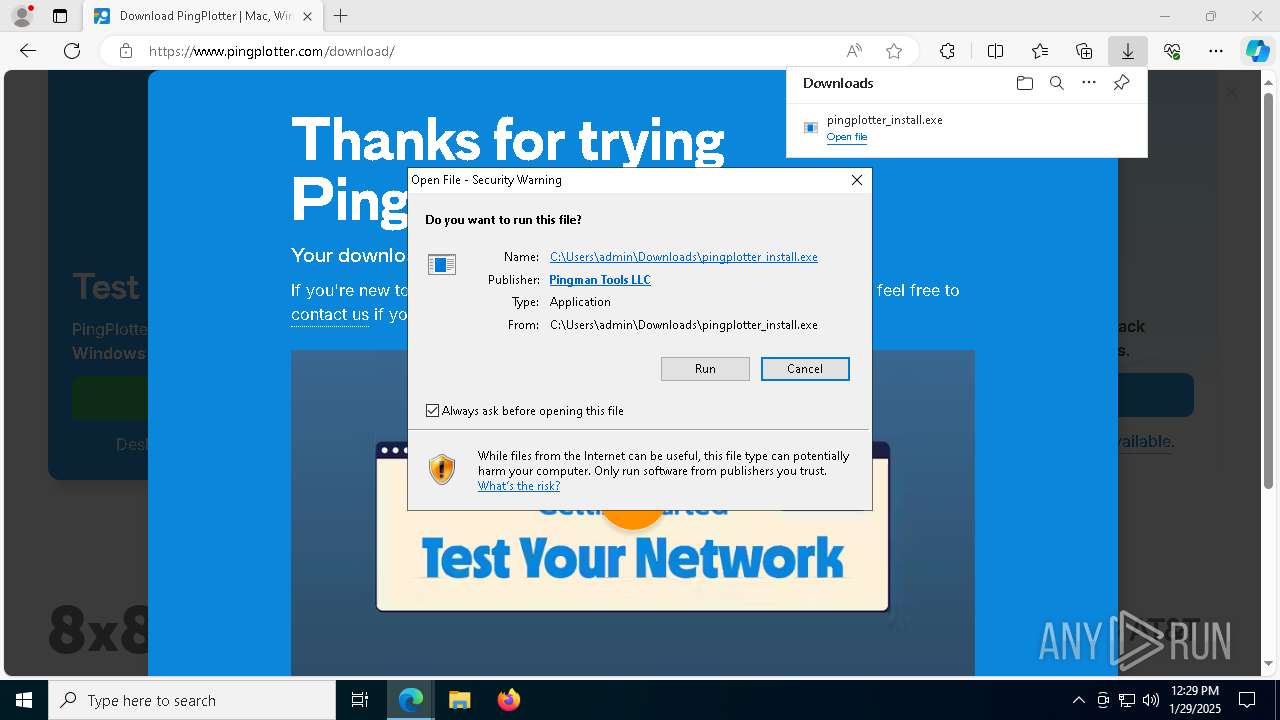Add this page to favorites star
Viewport: 1280px width, 720px height.
(894, 51)
